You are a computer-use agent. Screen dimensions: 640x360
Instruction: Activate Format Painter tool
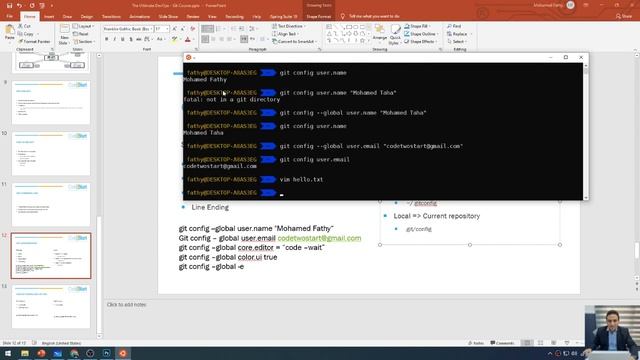(34, 42)
